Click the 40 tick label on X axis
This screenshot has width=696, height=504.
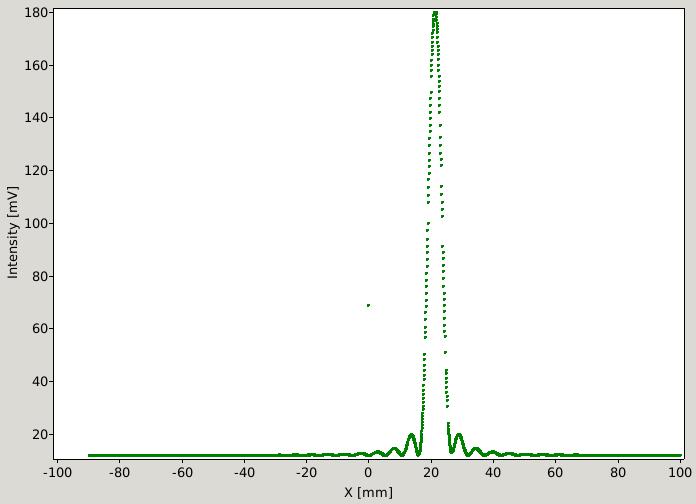click(x=493, y=472)
